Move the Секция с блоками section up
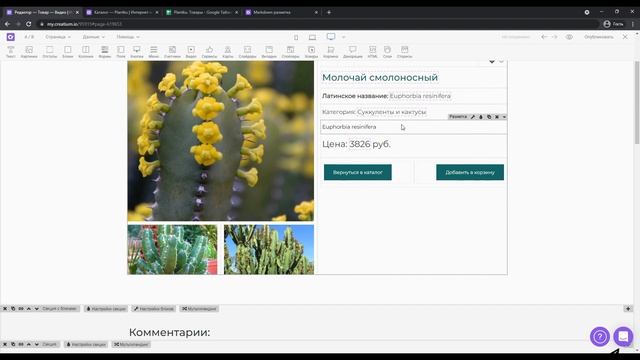Image resolution: width=640 pixels, height=360 pixels. [x=29, y=309]
